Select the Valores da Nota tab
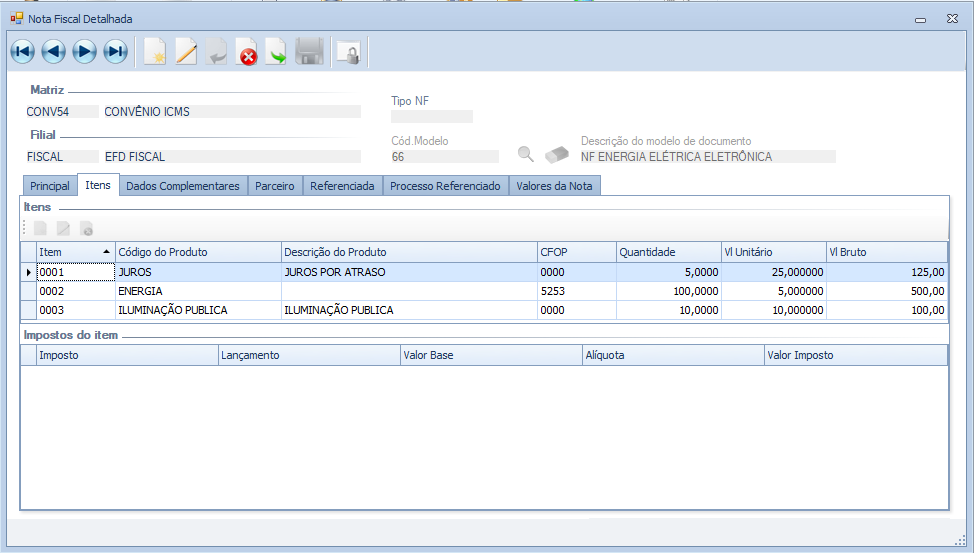The width and height of the screenshot is (974, 553). tap(554, 186)
